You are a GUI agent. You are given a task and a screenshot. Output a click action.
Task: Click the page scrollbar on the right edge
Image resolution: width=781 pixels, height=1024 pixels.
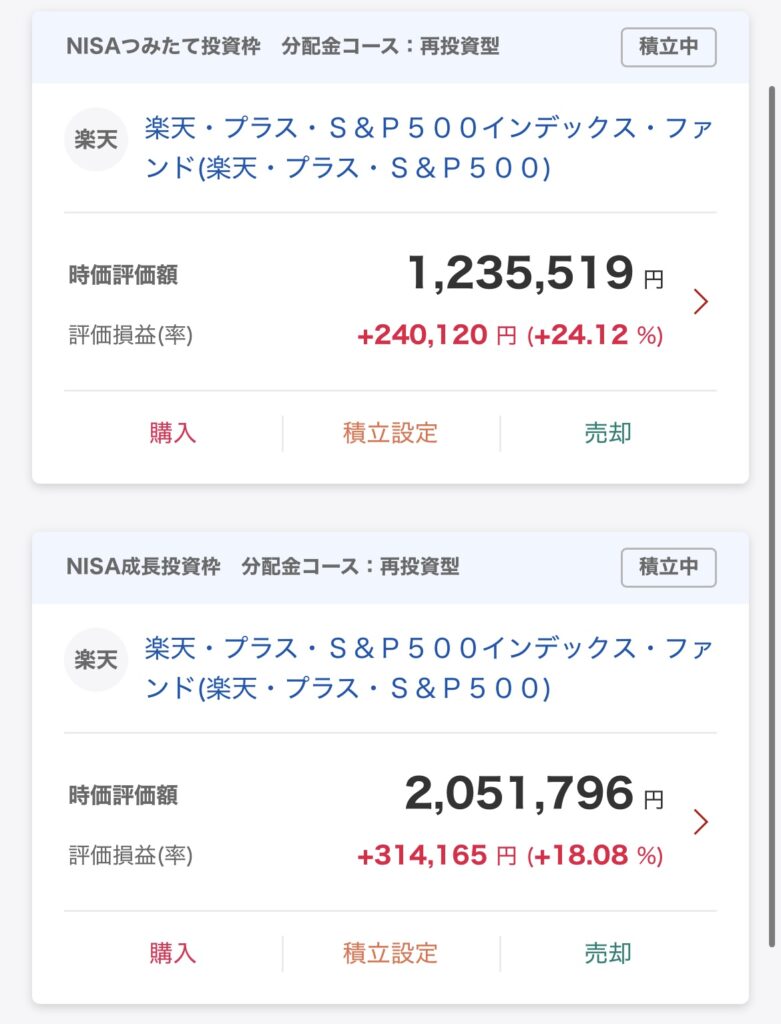[771, 500]
